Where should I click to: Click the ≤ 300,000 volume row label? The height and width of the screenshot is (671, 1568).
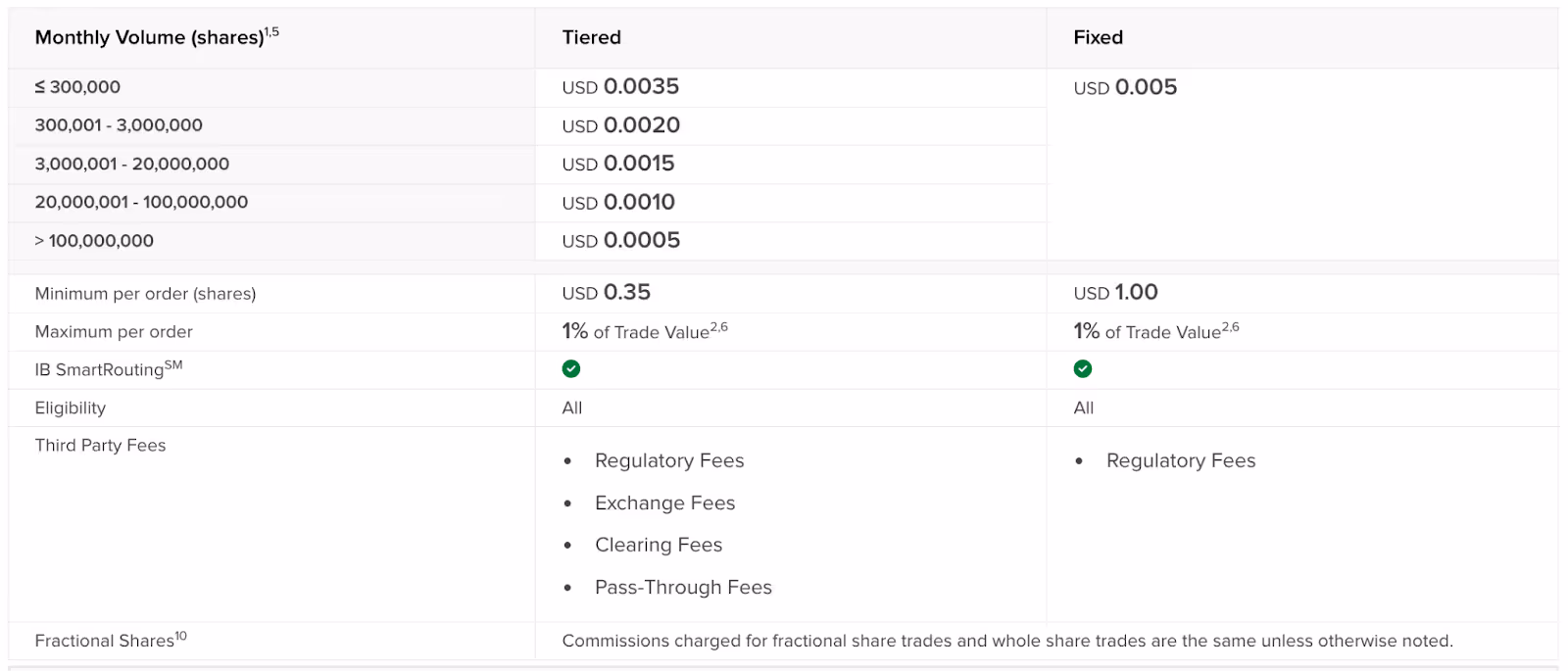click(x=77, y=87)
